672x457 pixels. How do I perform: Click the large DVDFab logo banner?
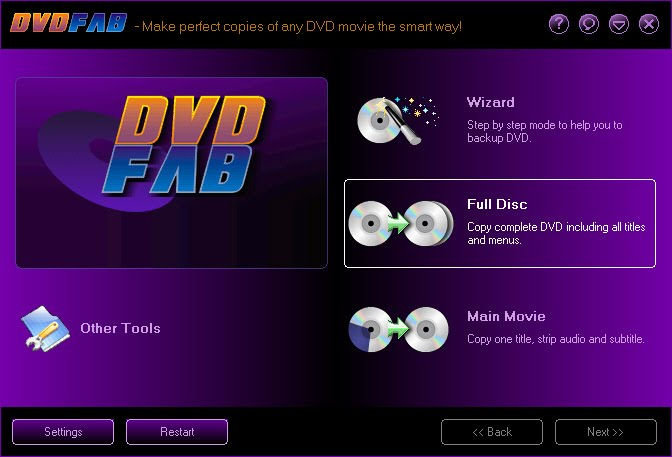pos(171,173)
